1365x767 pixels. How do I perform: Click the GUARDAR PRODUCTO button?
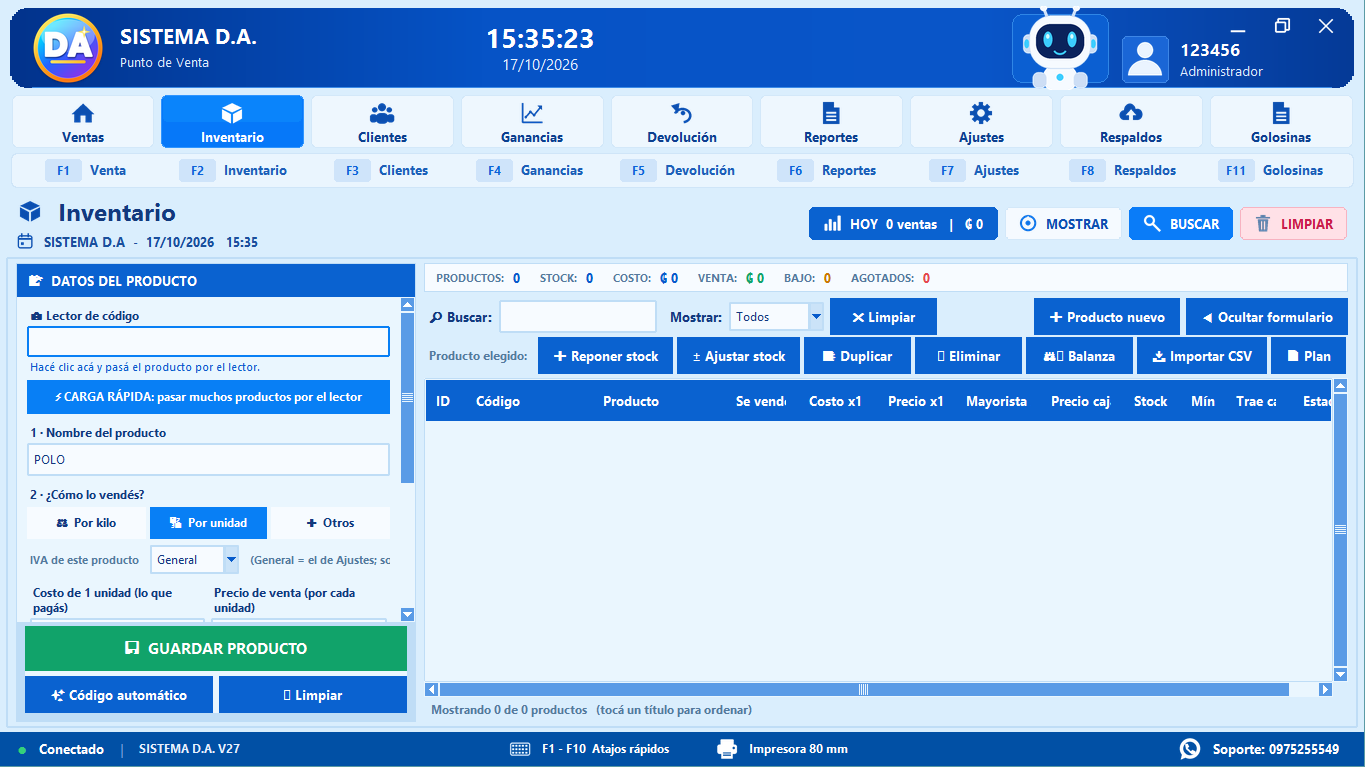coord(216,648)
